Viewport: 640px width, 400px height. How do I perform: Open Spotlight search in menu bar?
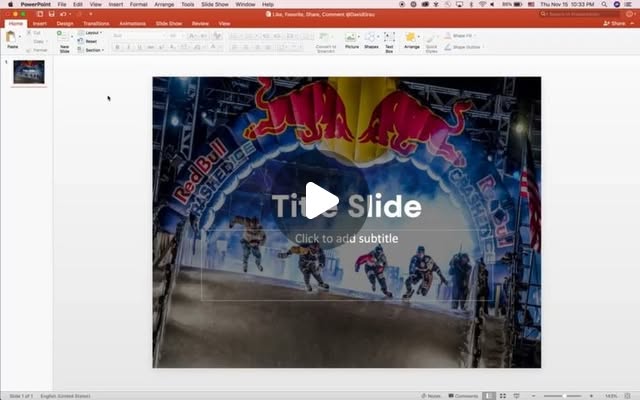[x=604, y=4]
